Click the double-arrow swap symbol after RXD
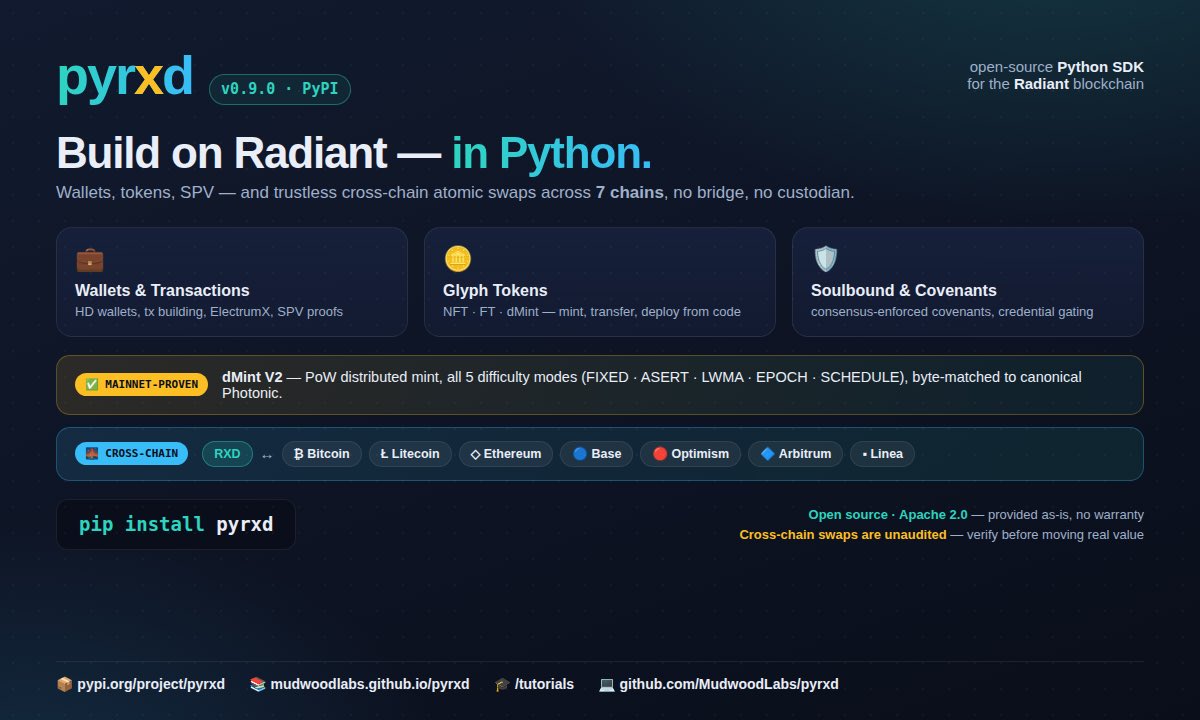1200x720 pixels. pyautogui.click(x=267, y=455)
